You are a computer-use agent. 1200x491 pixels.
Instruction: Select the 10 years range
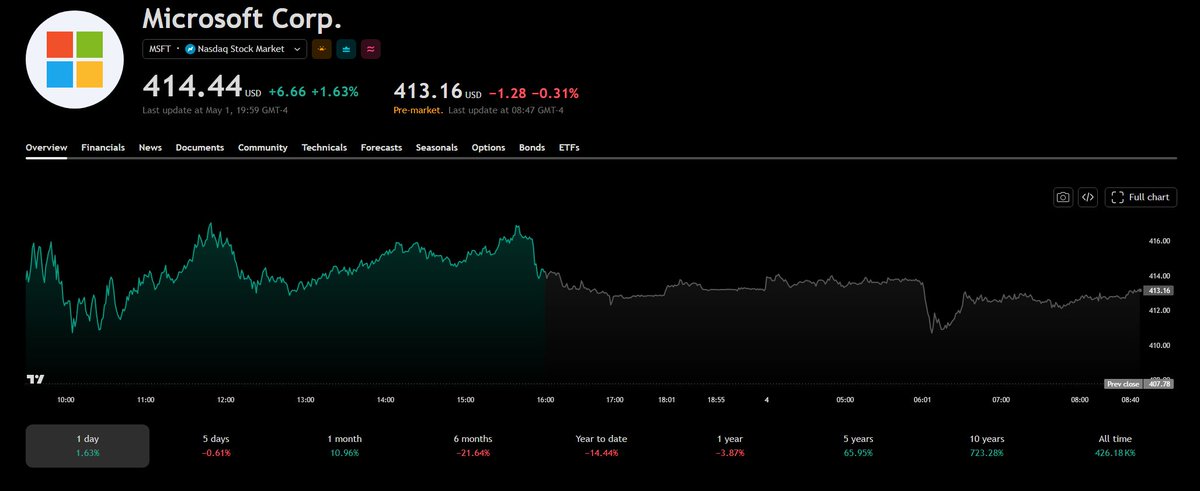click(x=986, y=446)
